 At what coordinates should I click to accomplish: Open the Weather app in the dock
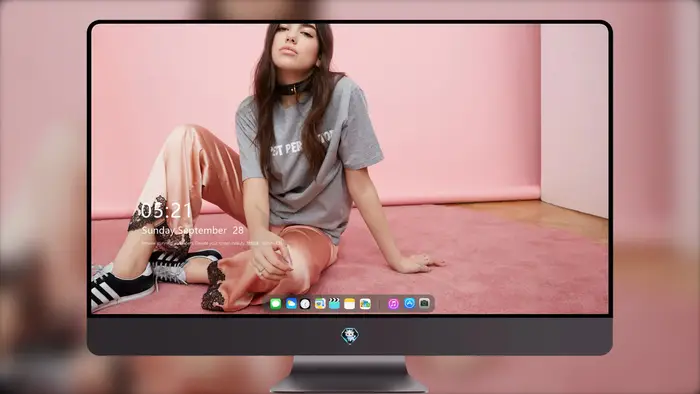[291, 304]
